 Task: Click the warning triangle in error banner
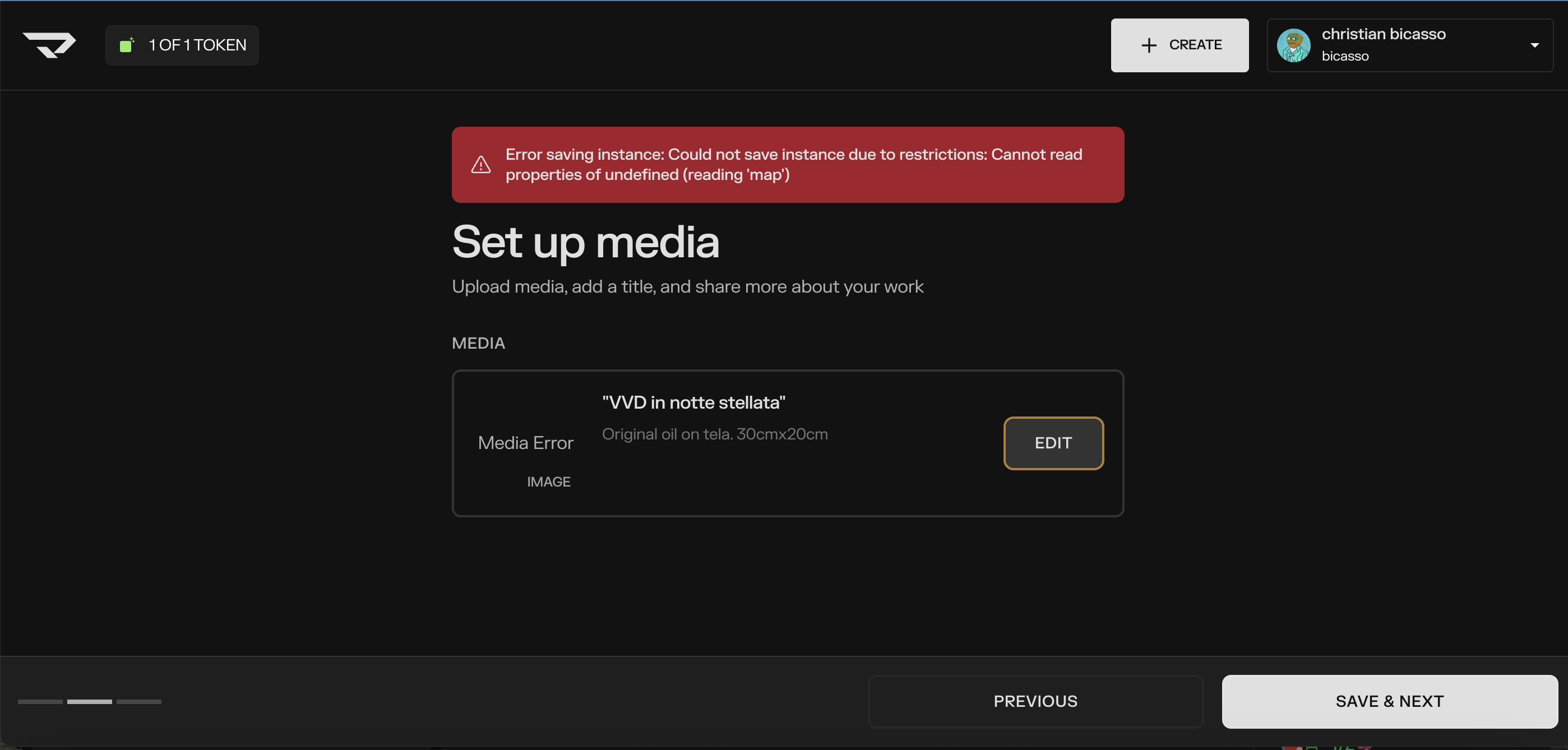(481, 164)
